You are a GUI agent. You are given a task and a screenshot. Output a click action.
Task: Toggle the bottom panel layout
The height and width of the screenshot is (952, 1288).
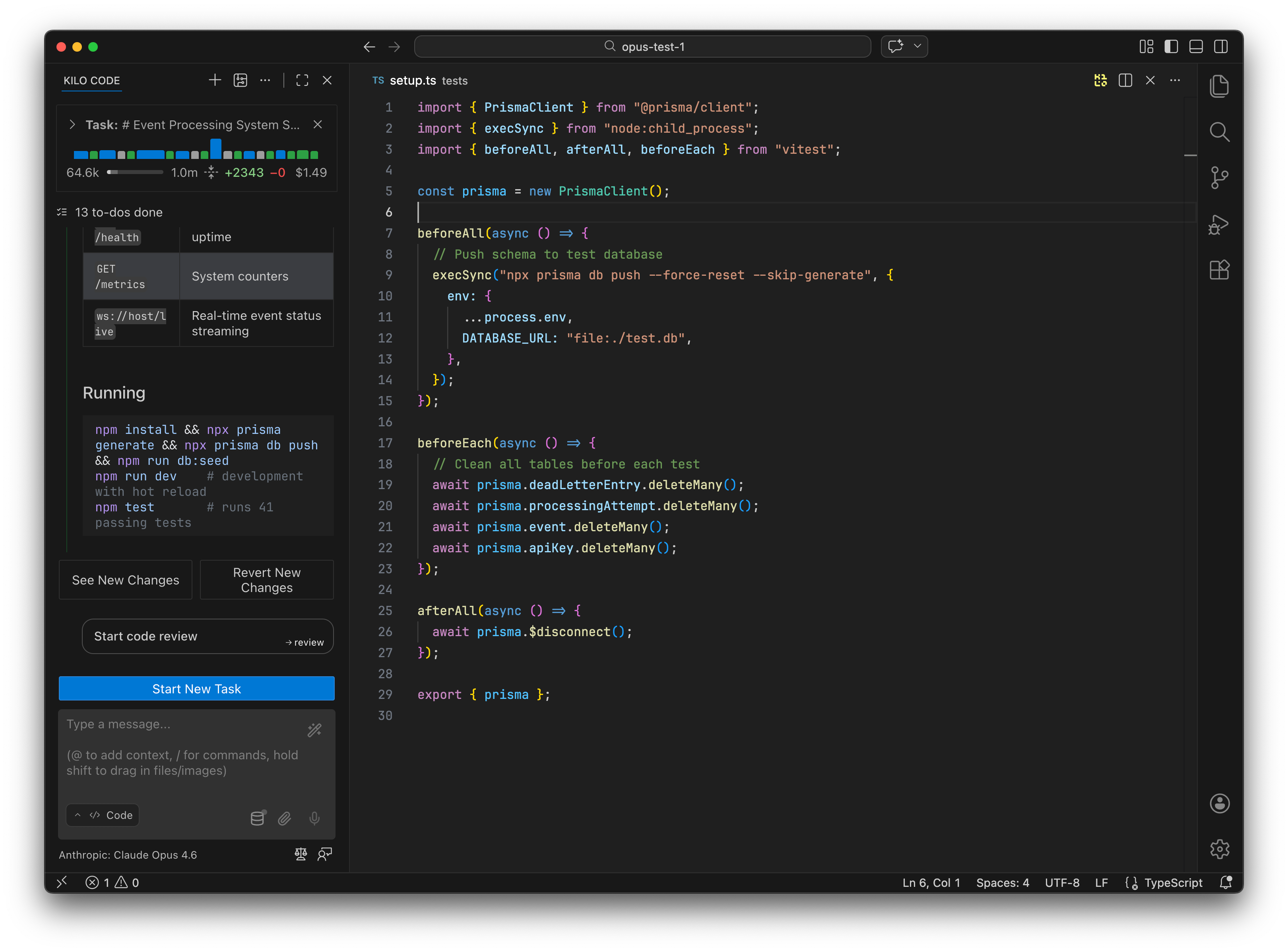[1196, 46]
